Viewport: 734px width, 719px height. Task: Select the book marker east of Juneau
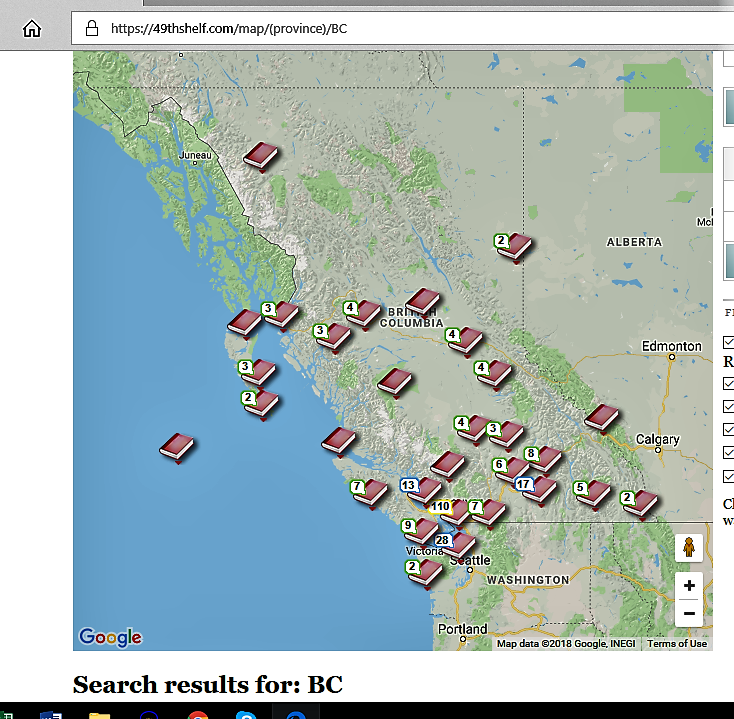261,155
